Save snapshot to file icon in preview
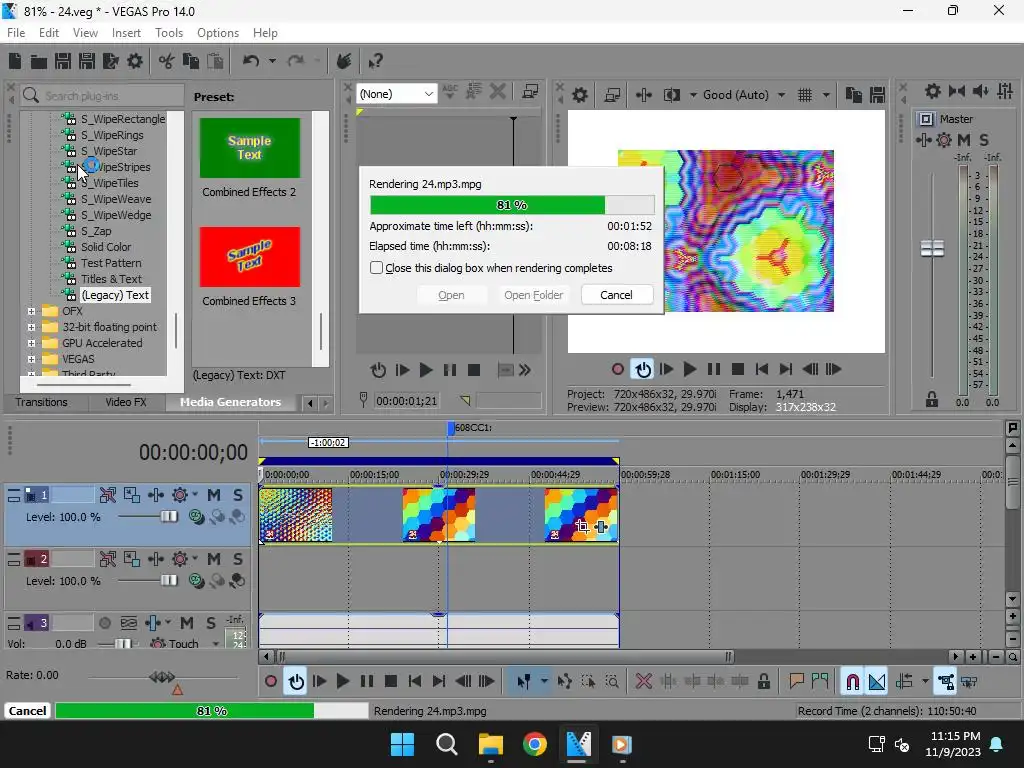Image resolution: width=1024 pixels, height=768 pixels. [877, 95]
